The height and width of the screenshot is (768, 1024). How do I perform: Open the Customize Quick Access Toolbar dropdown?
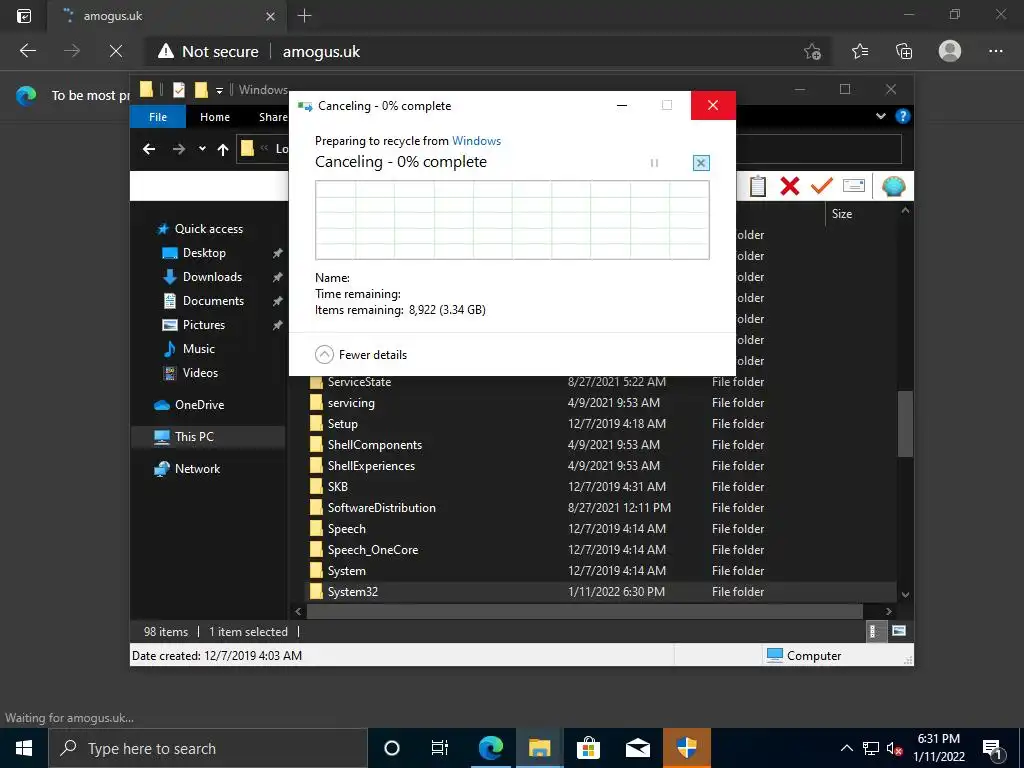(x=219, y=90)
